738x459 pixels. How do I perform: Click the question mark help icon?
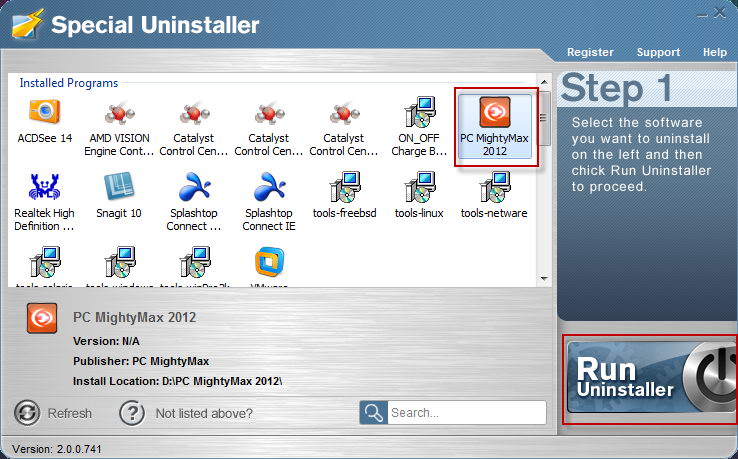pos(132,413)
